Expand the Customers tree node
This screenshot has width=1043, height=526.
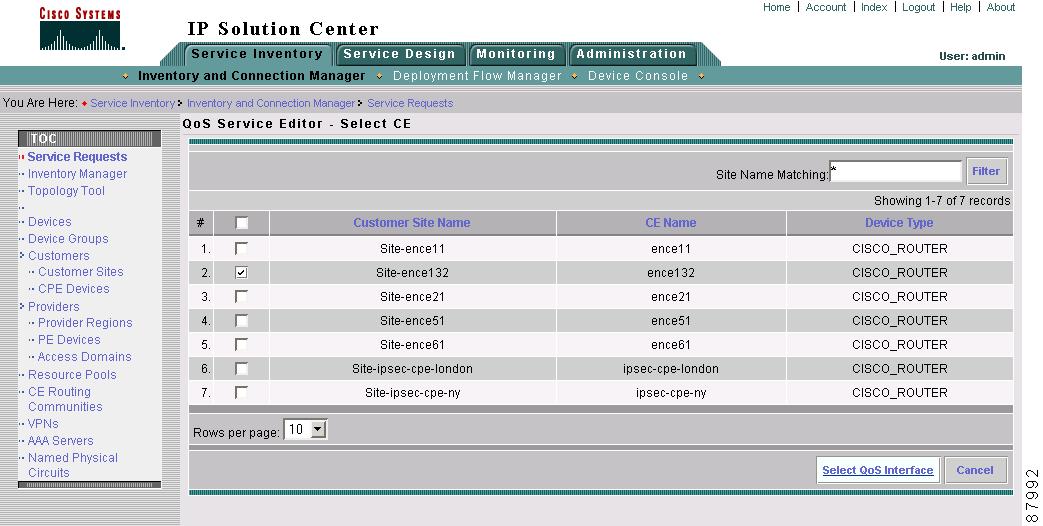coord(22,255)
